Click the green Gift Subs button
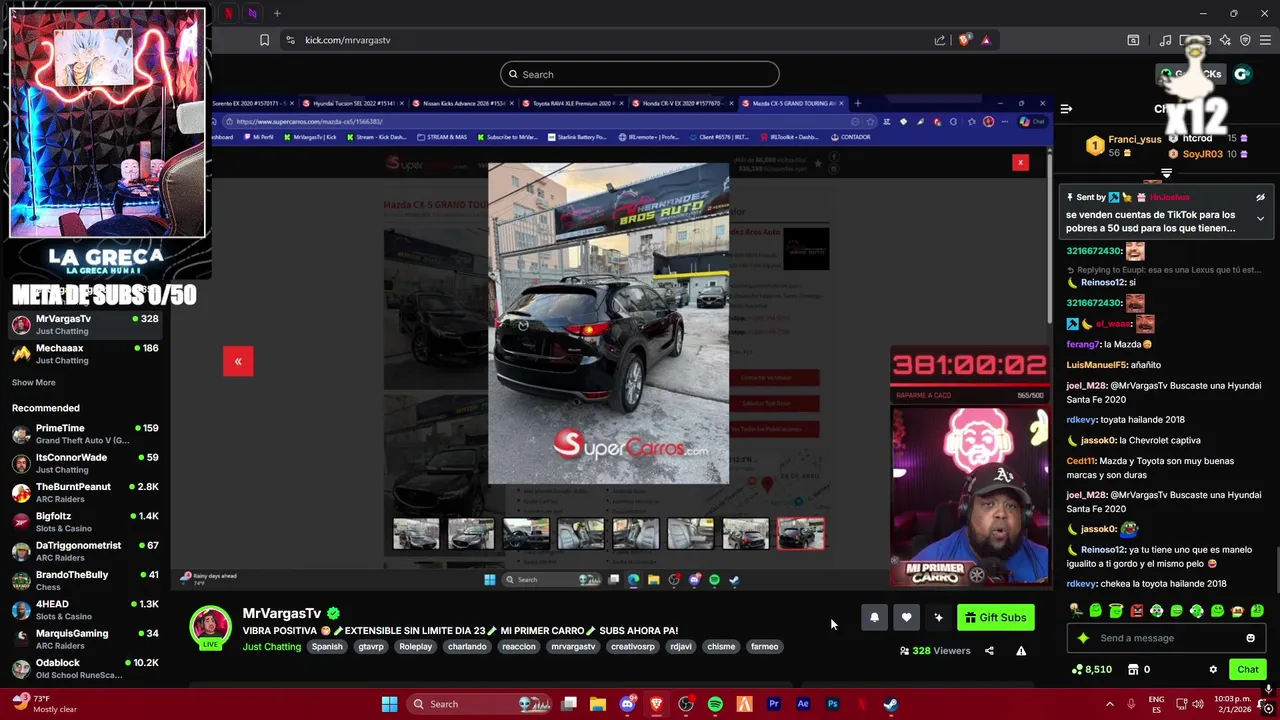Viewport: 1280px width, 720px height. 996,618
